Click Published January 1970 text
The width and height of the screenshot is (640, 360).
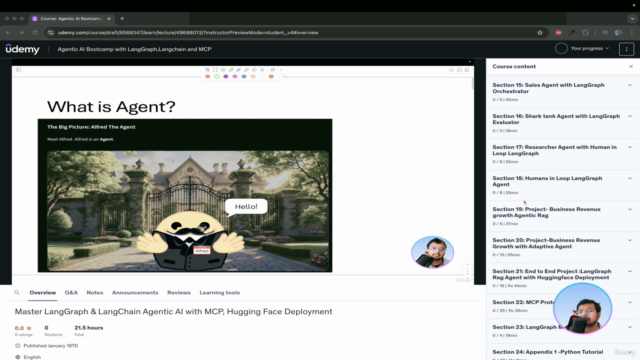point(51,346)
